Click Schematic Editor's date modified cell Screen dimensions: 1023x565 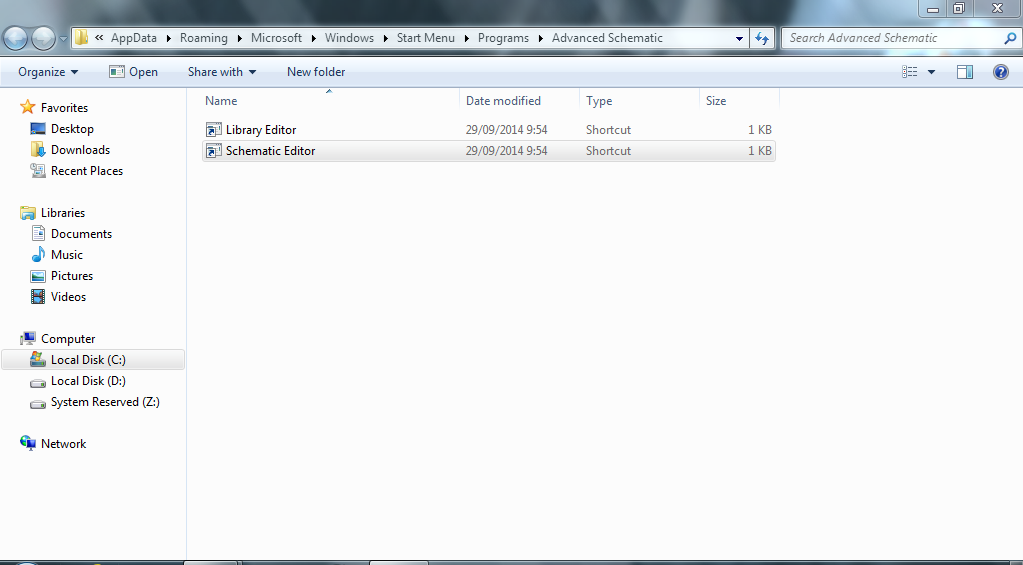click(506, 151)
